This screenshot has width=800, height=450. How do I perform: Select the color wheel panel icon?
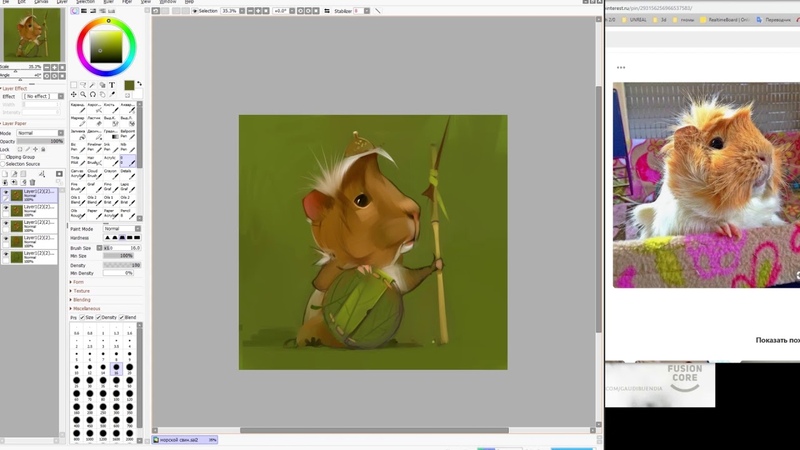tap(75, 11)
